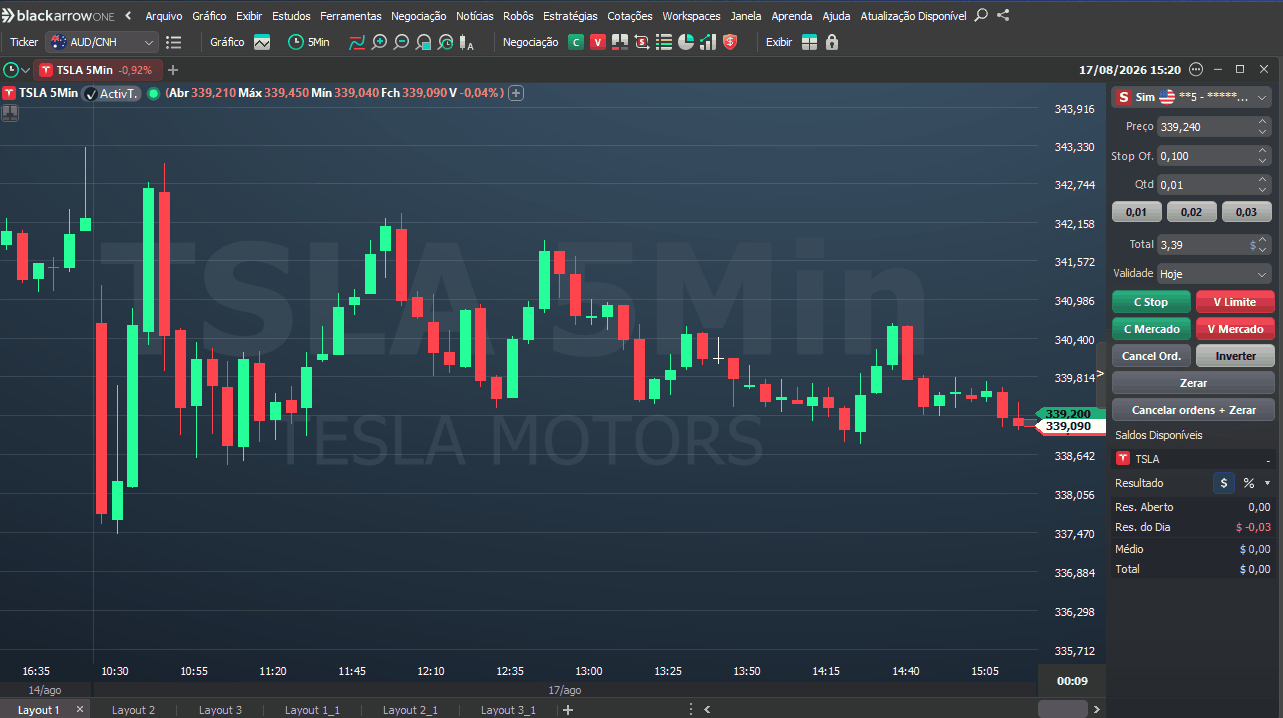1283x718 pixels.
Task: Increase Qtd with up stepper arrow
Action: pyautogui.click(x=1263, y=180)
